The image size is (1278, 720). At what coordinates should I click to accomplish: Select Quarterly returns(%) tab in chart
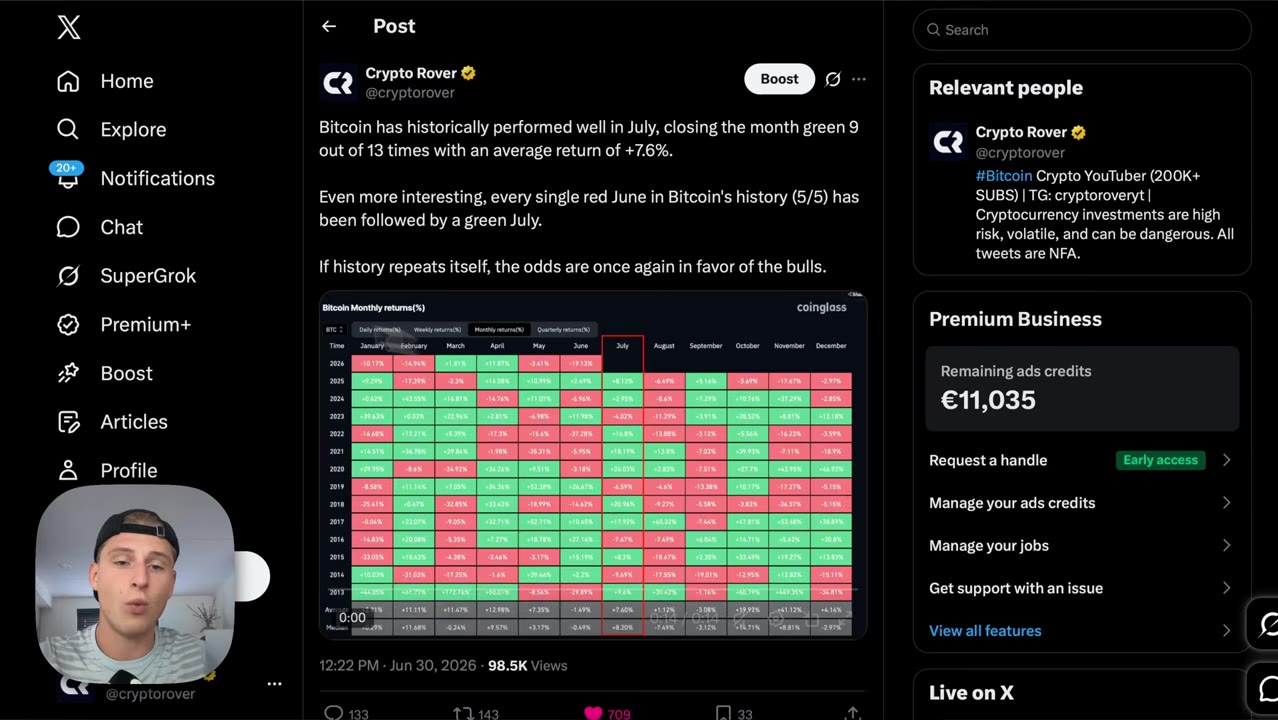[563, 329]
